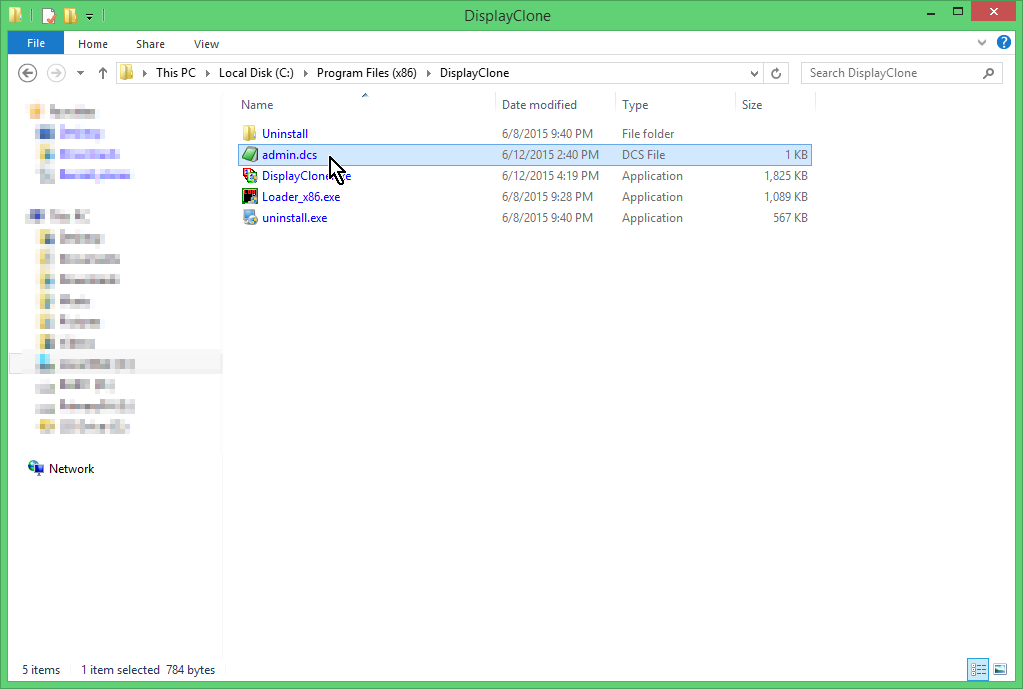
Task: Click the folder icon in the address bar
Action: [x=127, y=72]
